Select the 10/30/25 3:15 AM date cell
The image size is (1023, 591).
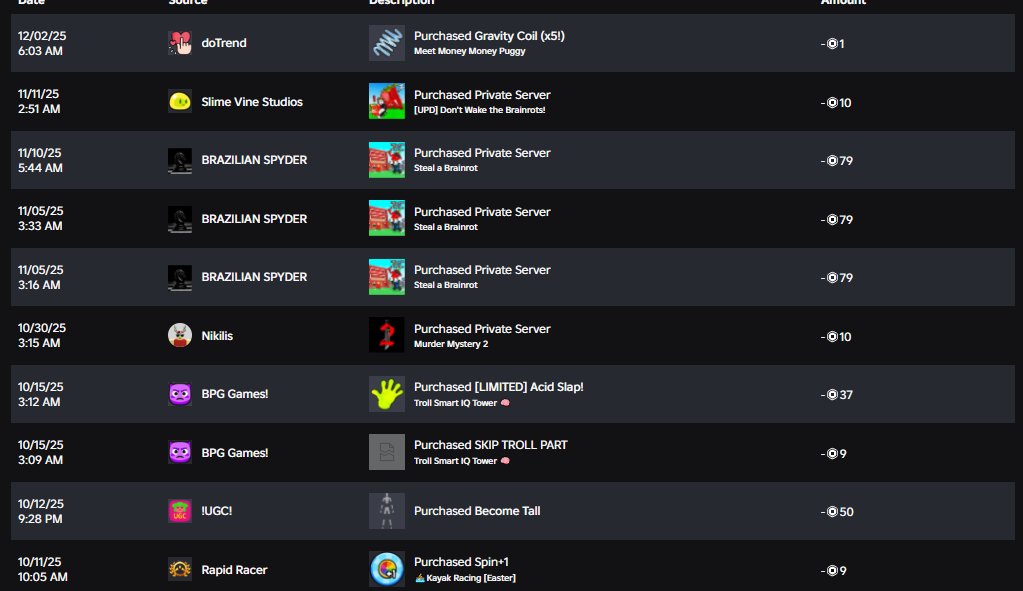tap(42, 335)
